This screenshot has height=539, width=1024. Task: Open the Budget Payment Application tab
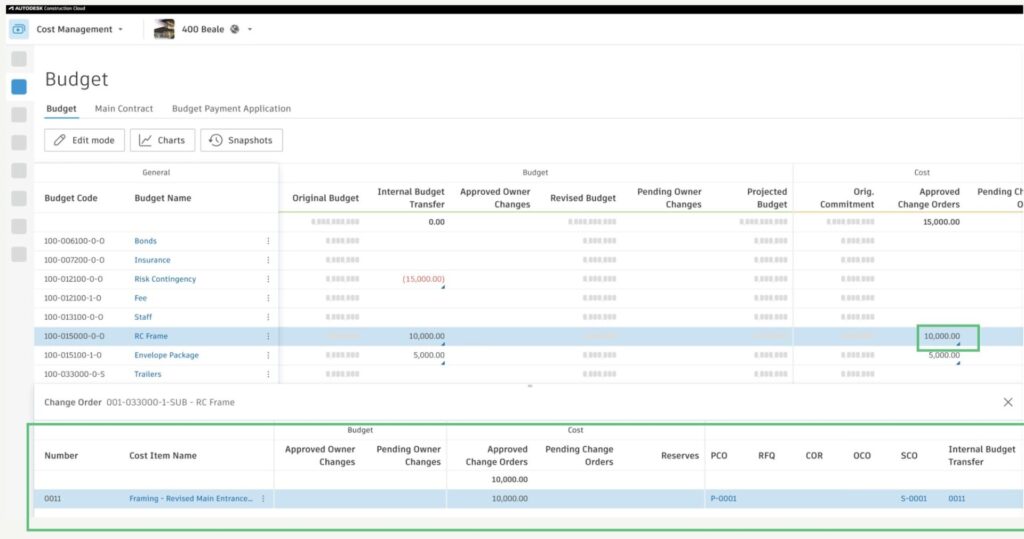tap(231, 108)
